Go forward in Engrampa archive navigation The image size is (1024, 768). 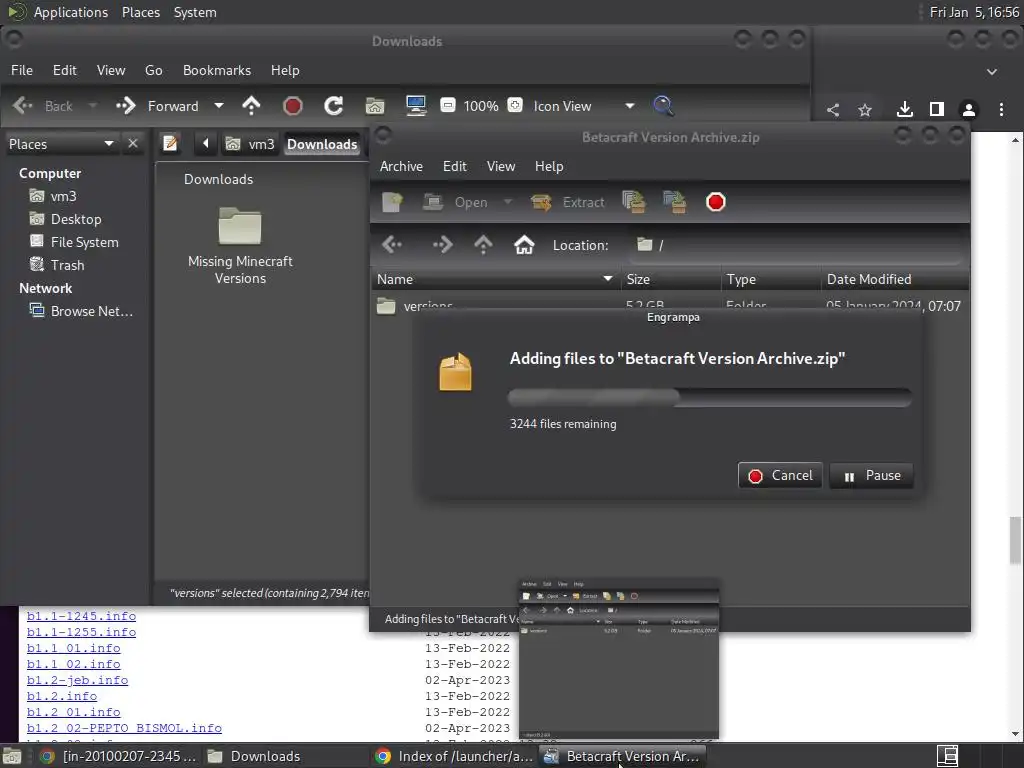(x=442, y=245)
